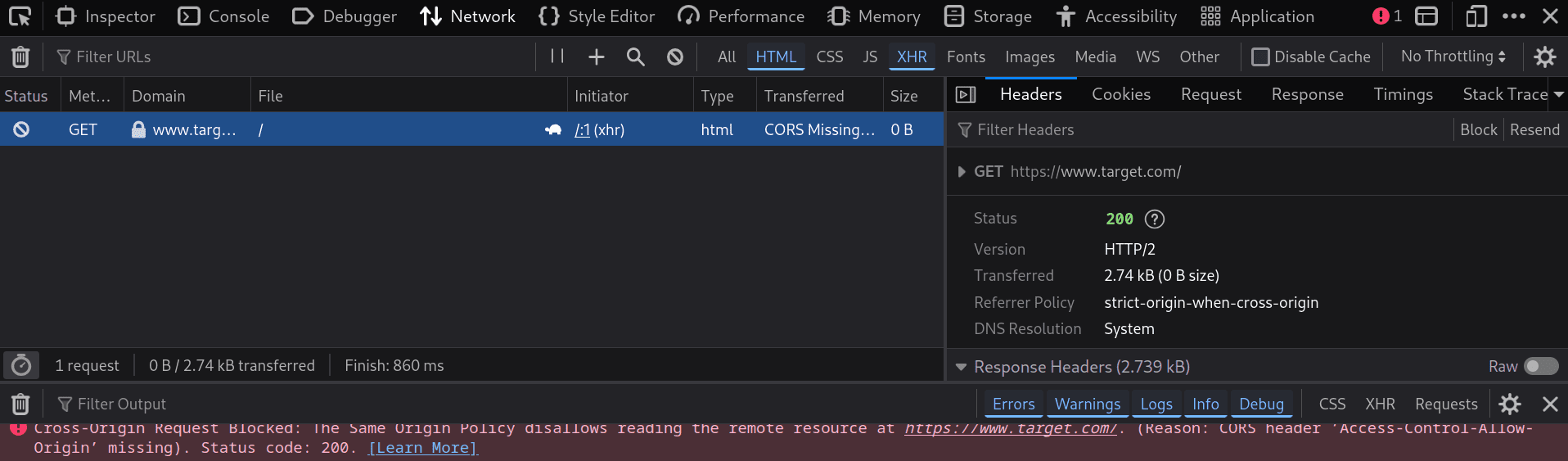
Task: Collapse the Response Headers section
Action: click(962, 367)
